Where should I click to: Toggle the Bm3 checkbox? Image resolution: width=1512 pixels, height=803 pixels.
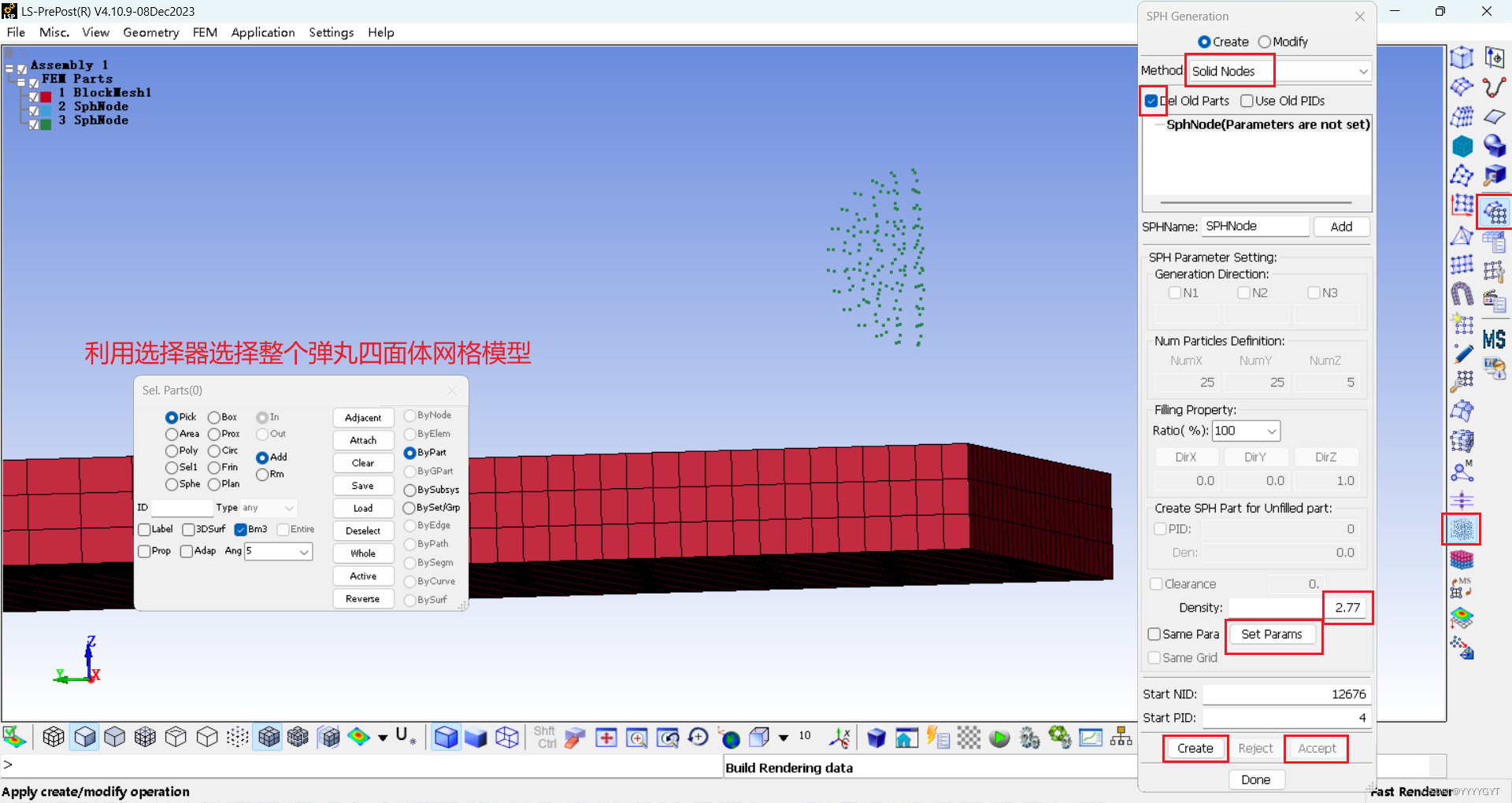click(241, 530)
